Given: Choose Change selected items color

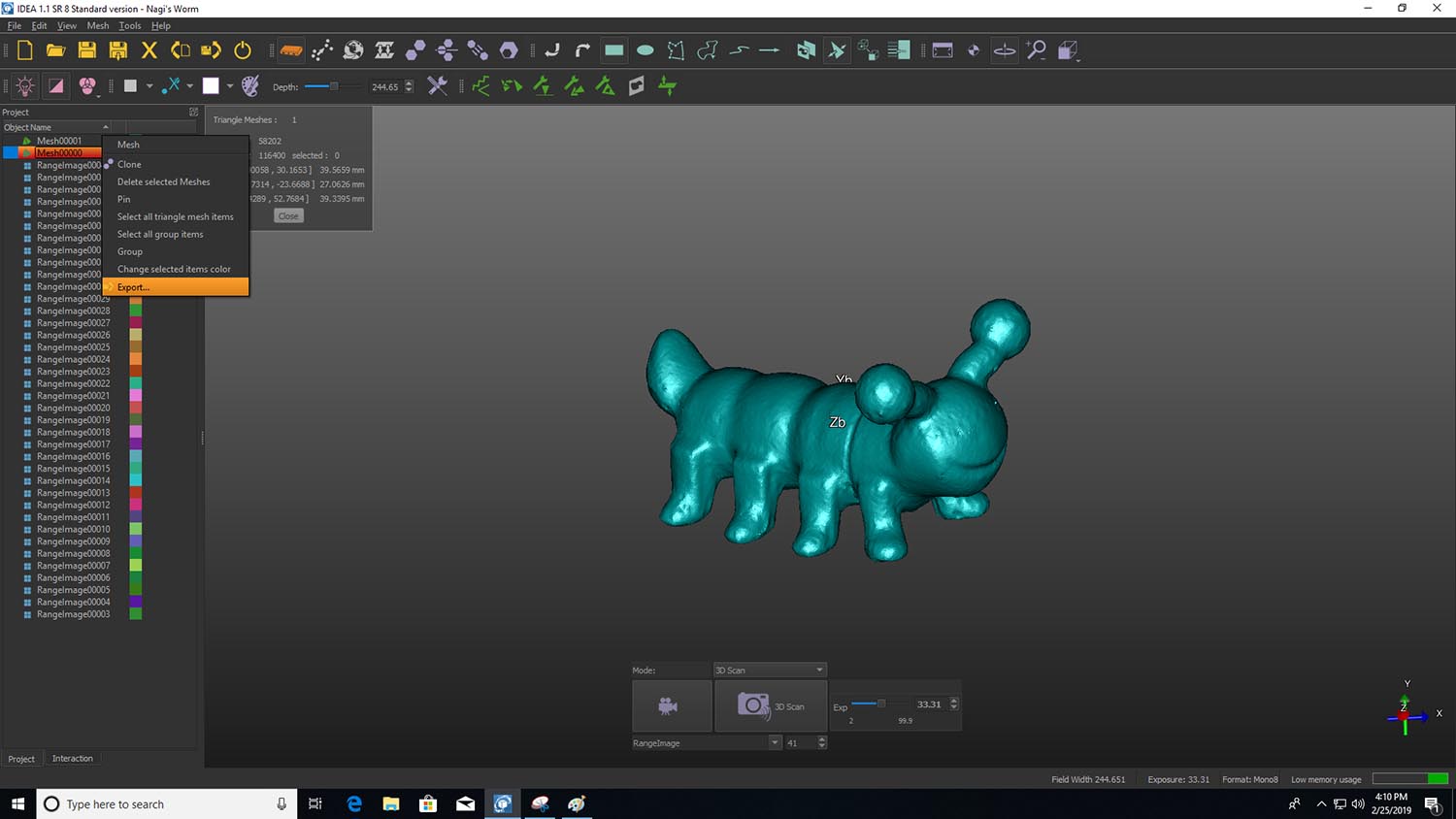Looking at the screenshot, I should pyautogui.click(x=176, y=269).
